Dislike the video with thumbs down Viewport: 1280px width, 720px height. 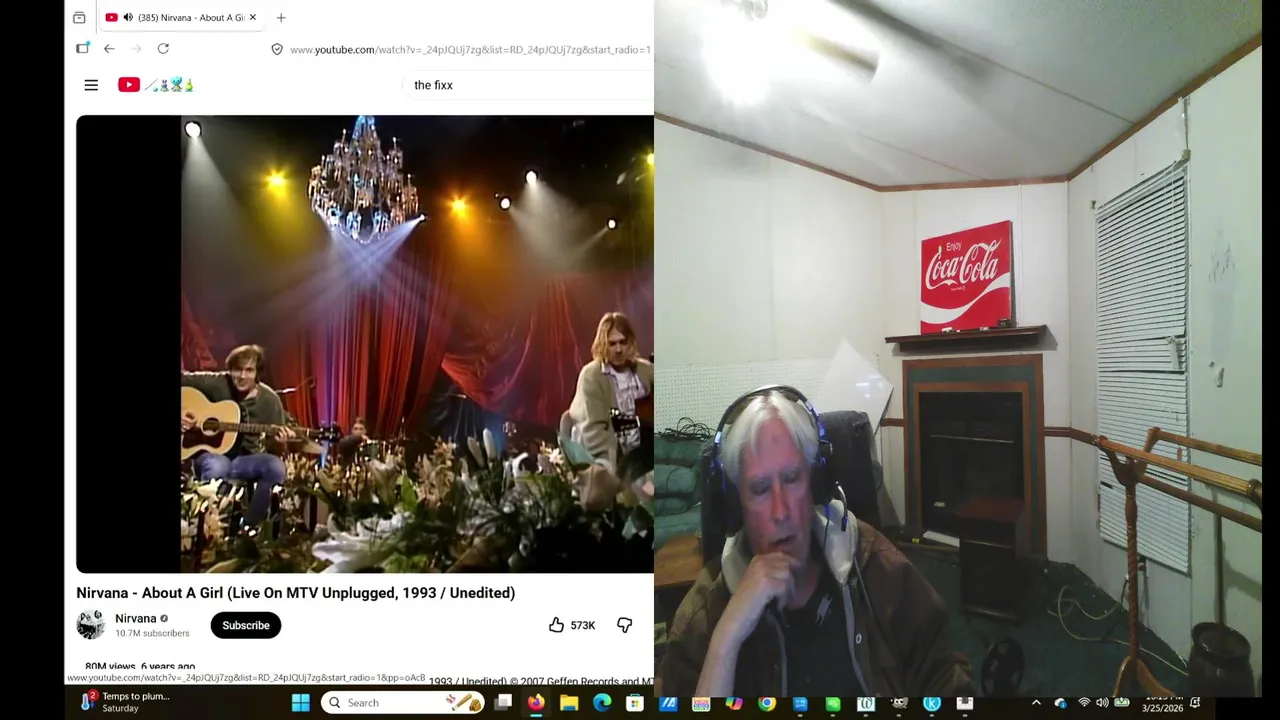[624, 625]
